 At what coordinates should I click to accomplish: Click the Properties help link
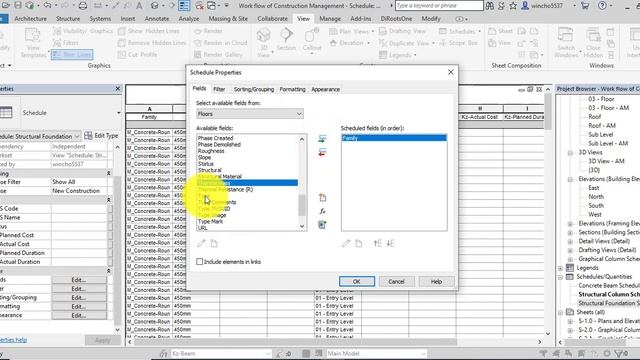13,340
